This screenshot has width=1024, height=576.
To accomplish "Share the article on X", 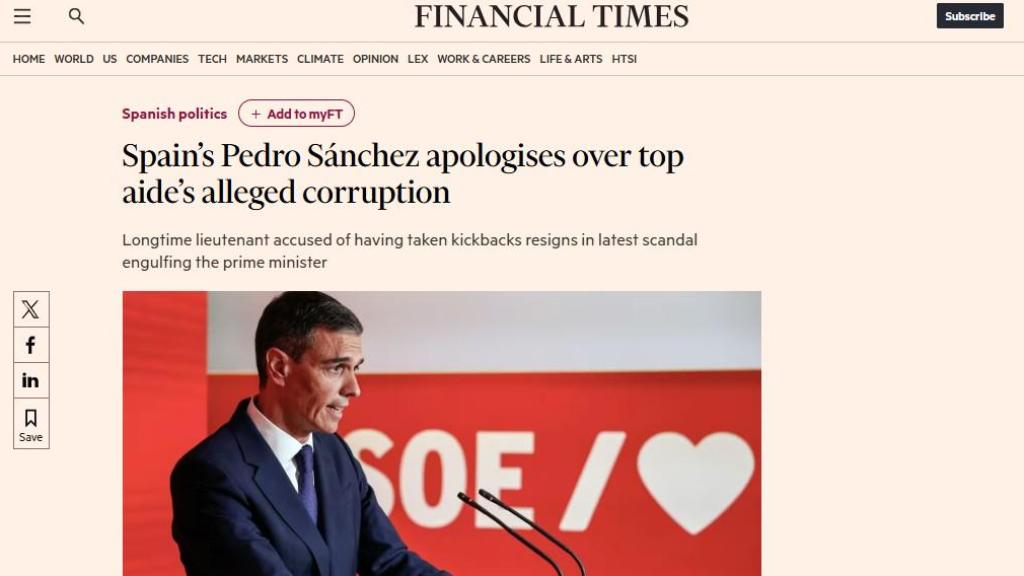I will click(31, 309).
